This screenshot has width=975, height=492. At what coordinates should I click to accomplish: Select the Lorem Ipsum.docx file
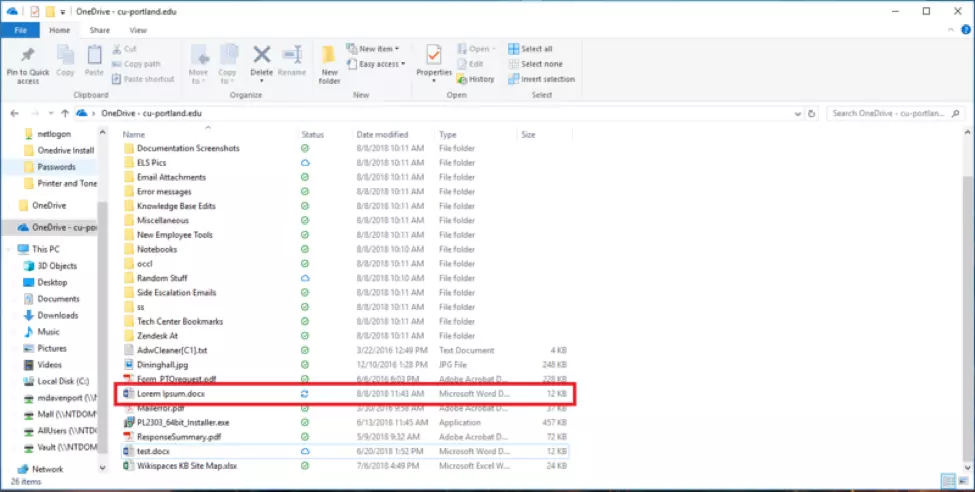click(x=344, y=394)
